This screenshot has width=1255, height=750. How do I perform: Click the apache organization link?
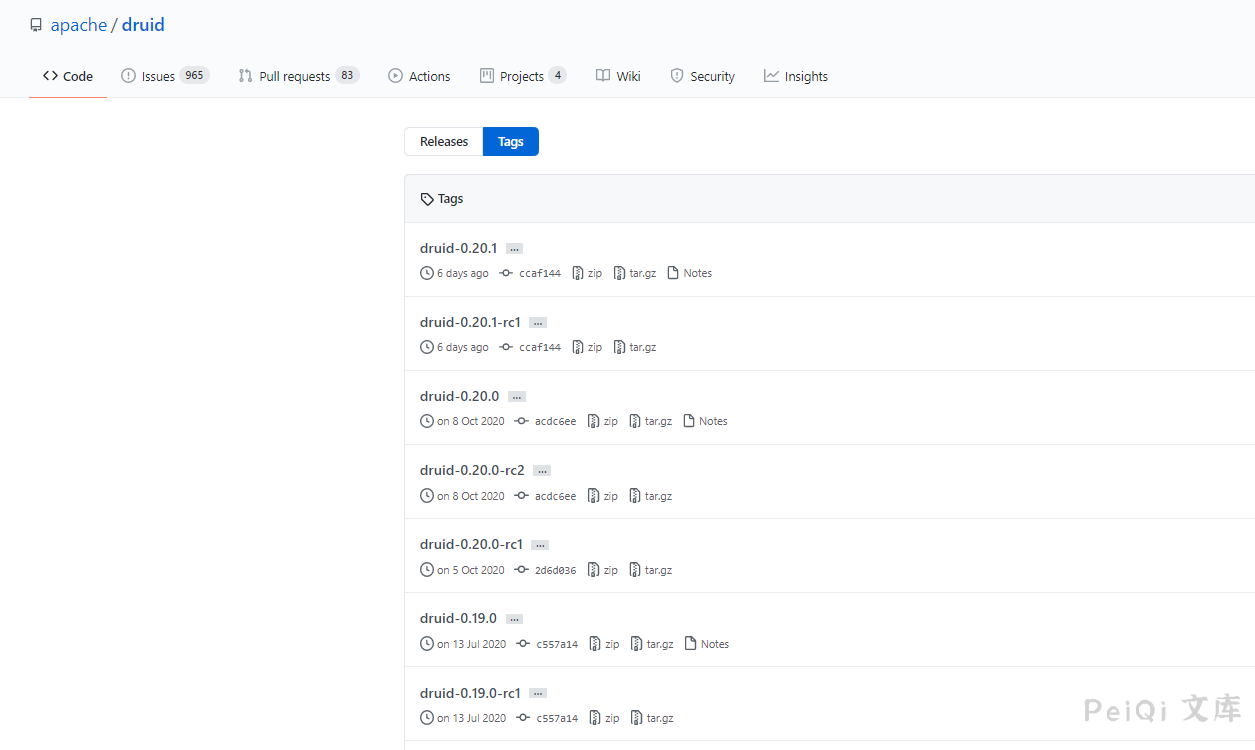click(79, 25)
